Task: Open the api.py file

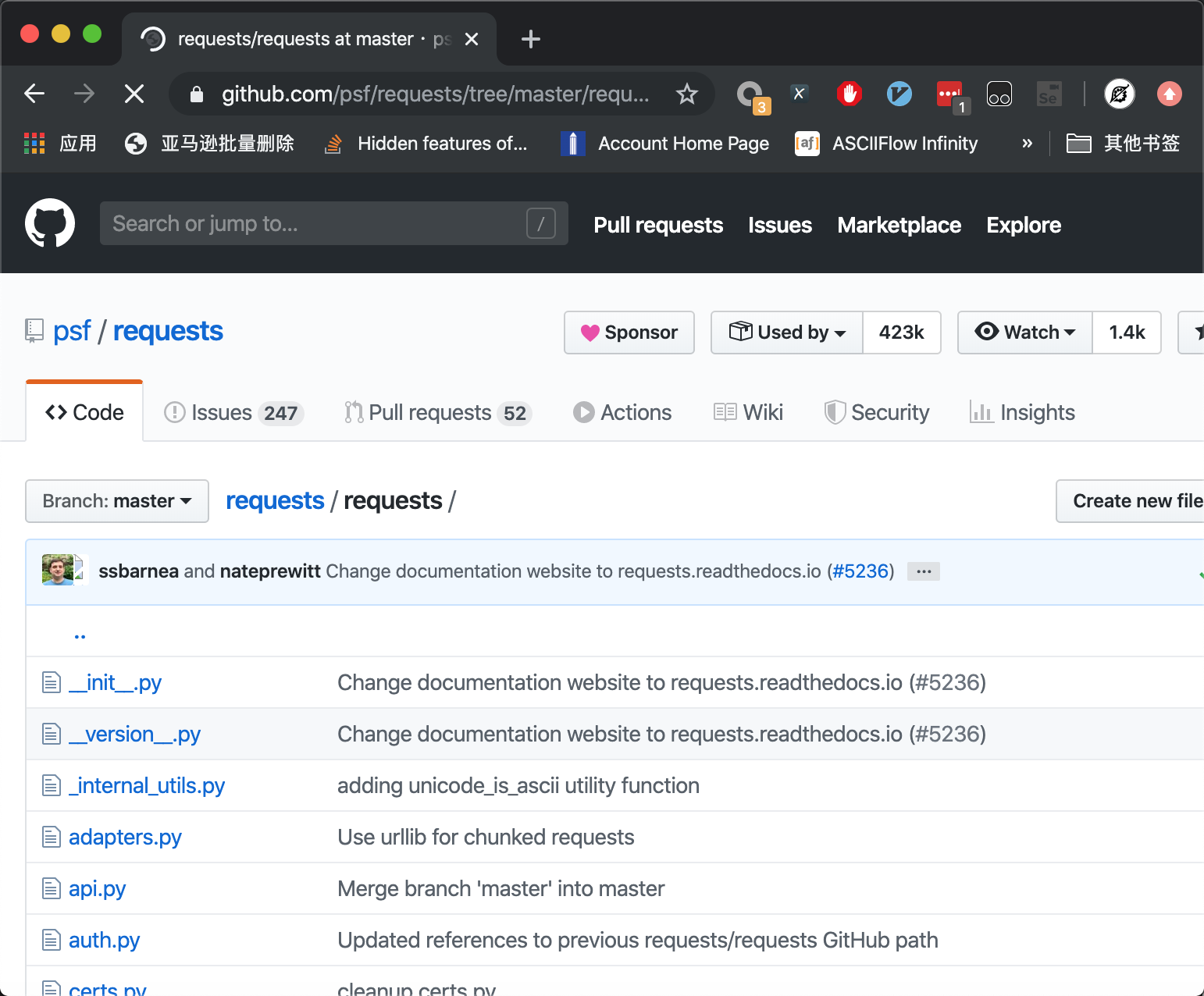Action: click(x=97, y=889)
